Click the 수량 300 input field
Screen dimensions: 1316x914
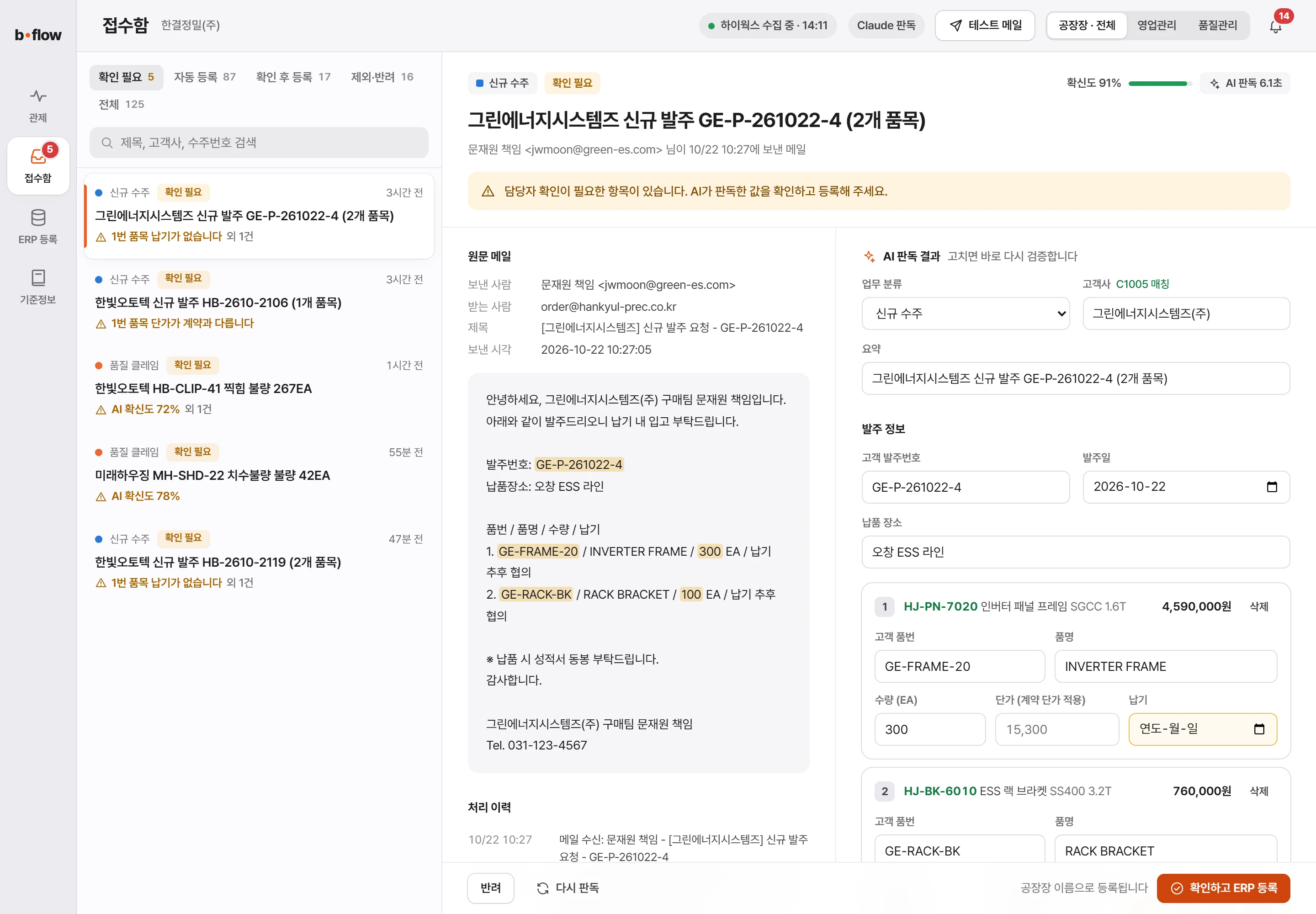[930, 729]
